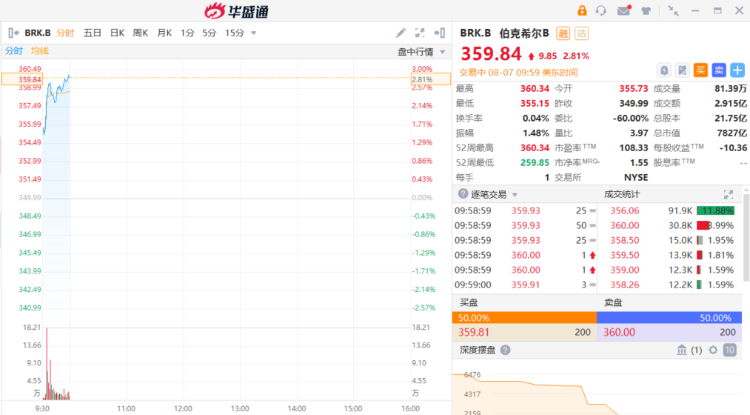Click the blue 卖 sell button
The width and height of the screenshot is (750, 415).
pos(718,70)
